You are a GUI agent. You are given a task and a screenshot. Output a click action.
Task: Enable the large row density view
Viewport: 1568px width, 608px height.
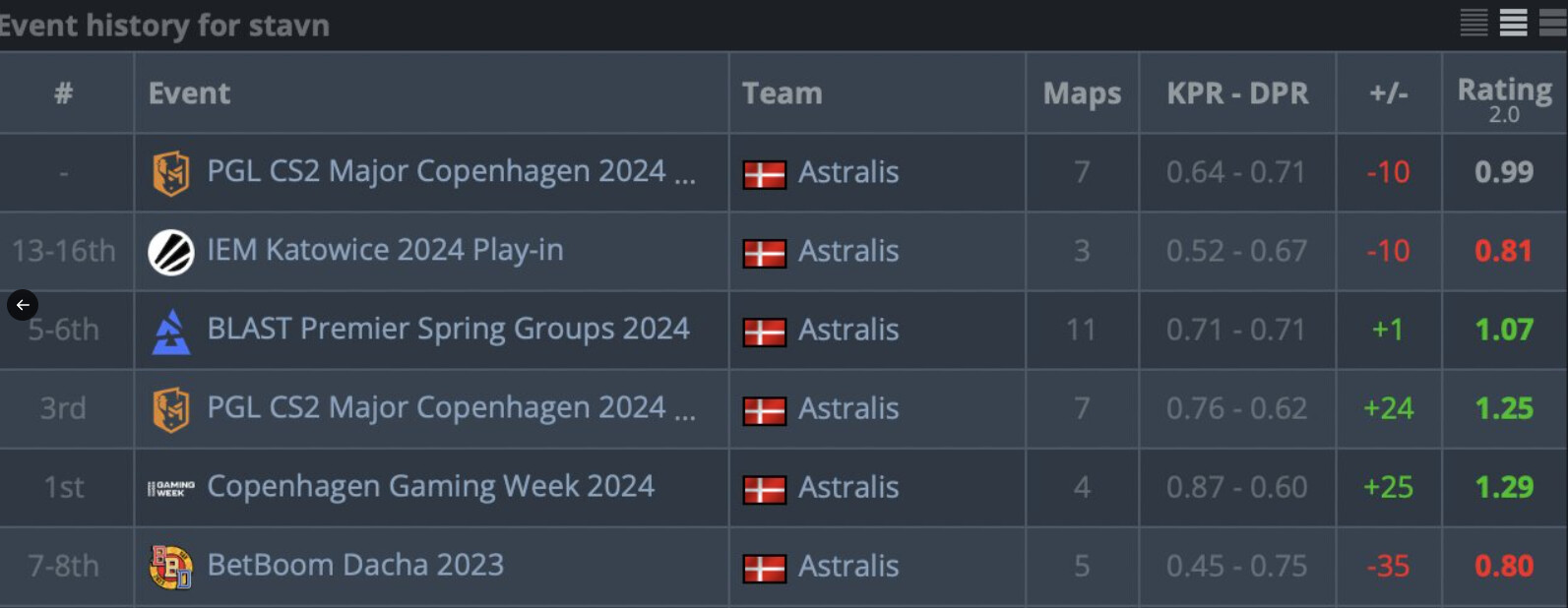1552,22
